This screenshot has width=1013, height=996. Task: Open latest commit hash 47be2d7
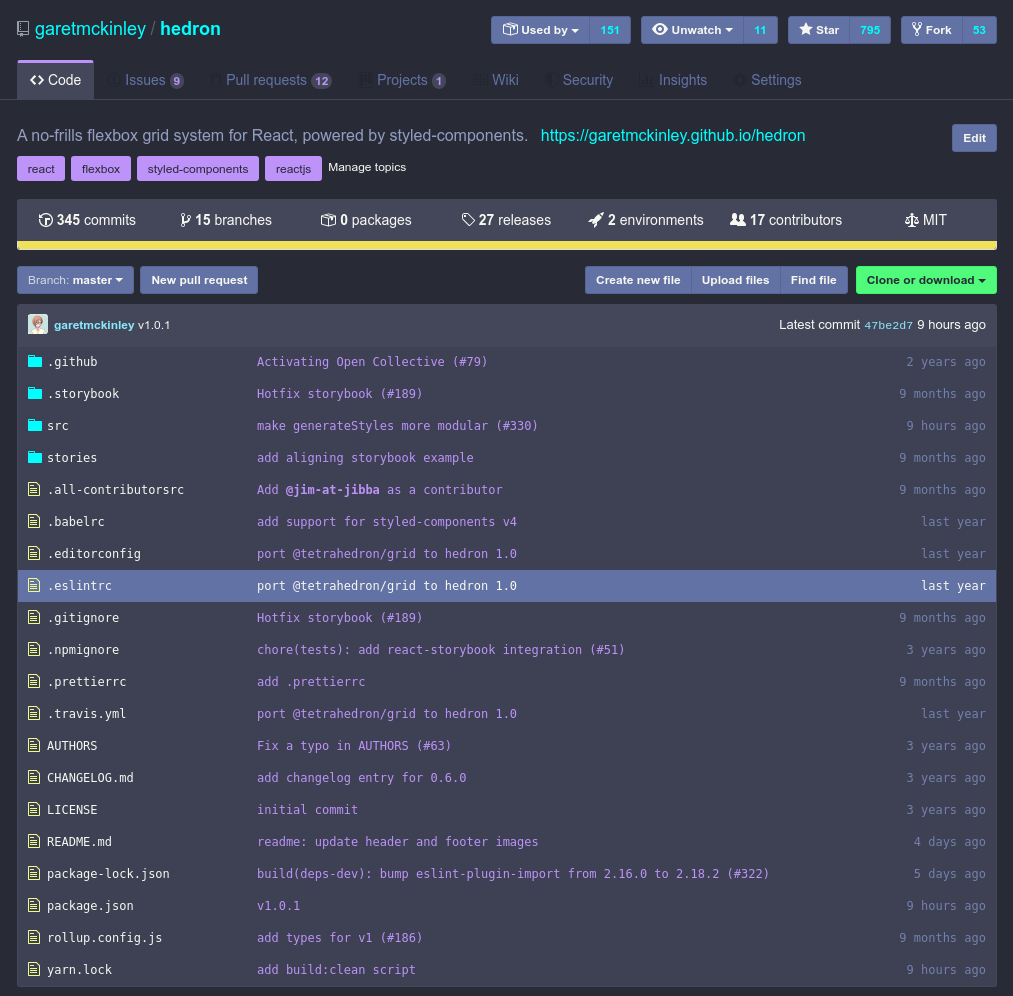pos(888,325)
